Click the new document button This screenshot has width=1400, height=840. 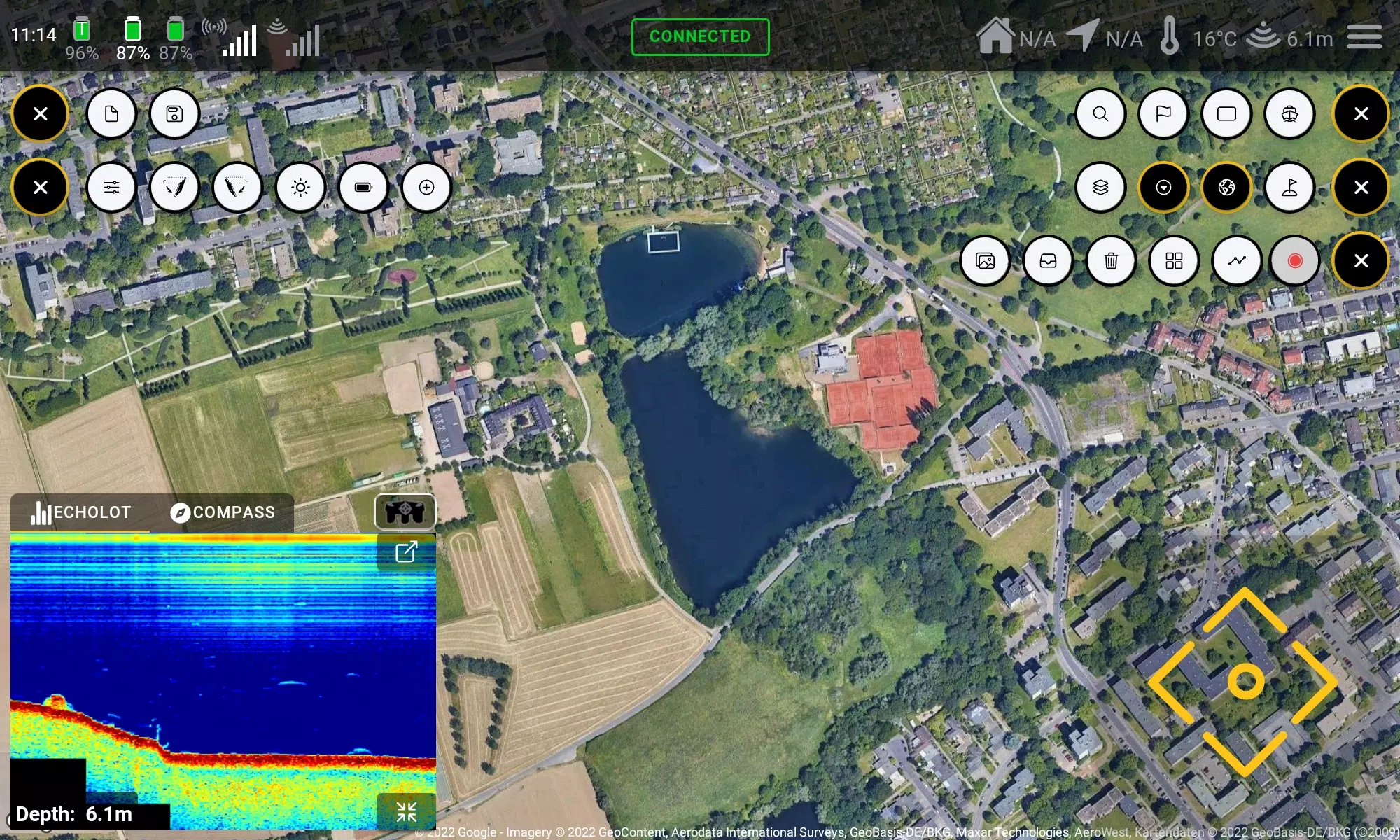112,113
